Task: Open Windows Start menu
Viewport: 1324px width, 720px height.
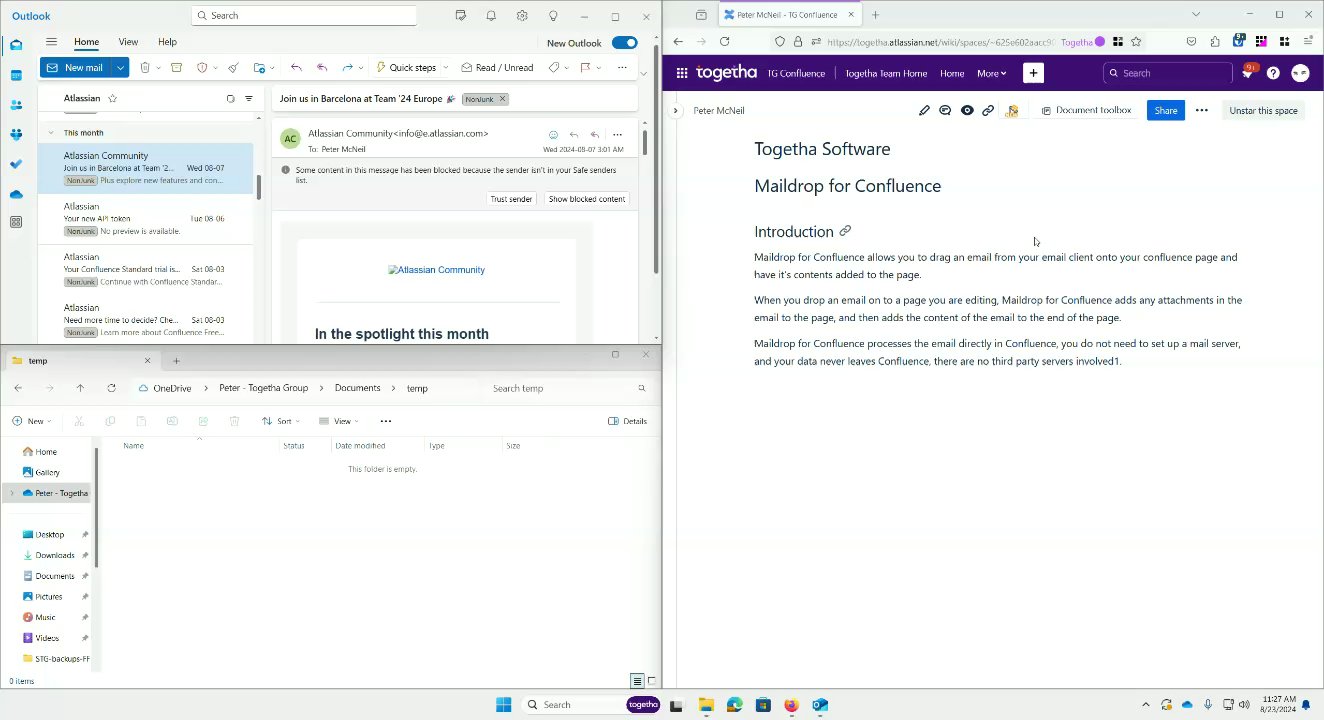Action: click(503, 705)
